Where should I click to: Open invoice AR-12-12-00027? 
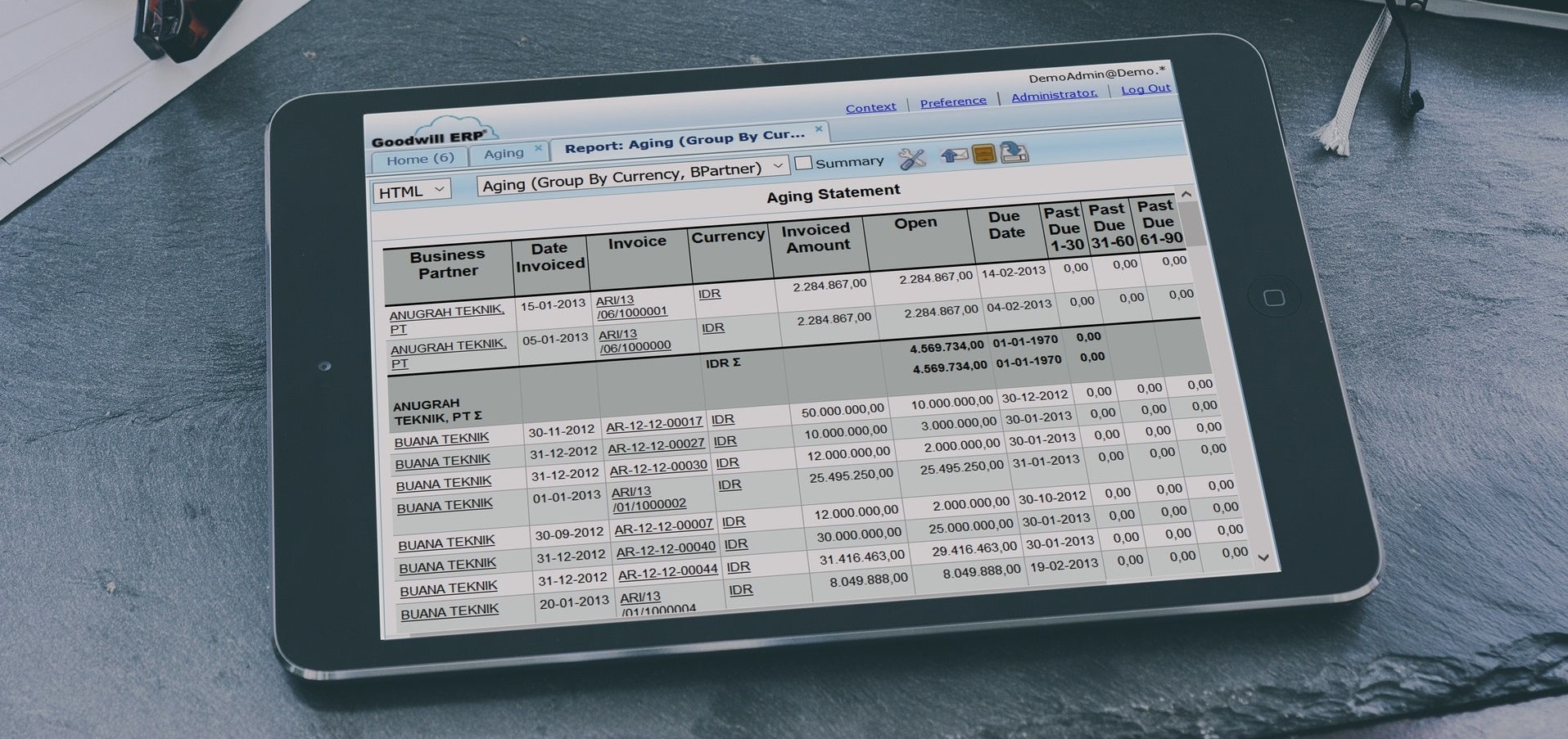pyautogui.click(x=656, y=445)
